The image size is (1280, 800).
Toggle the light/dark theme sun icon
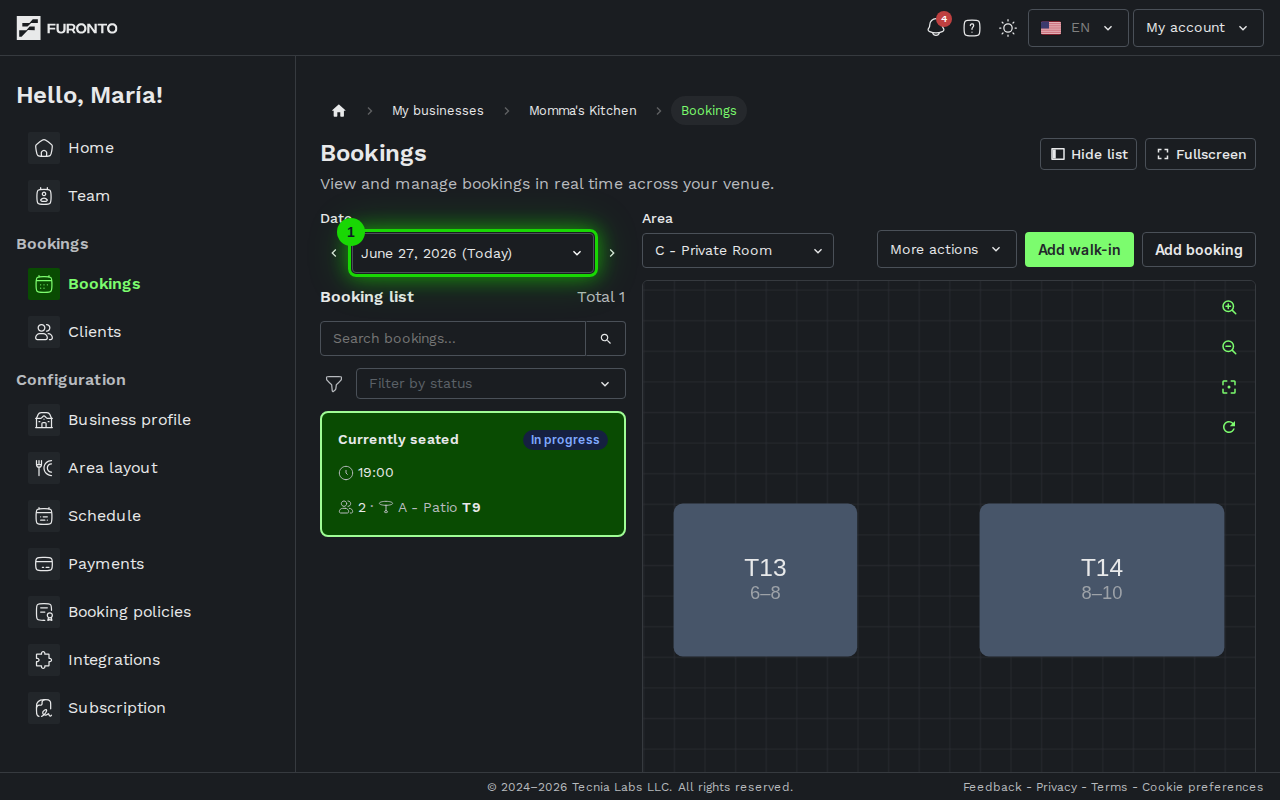pyautogui.click(x=1008, y=28)
